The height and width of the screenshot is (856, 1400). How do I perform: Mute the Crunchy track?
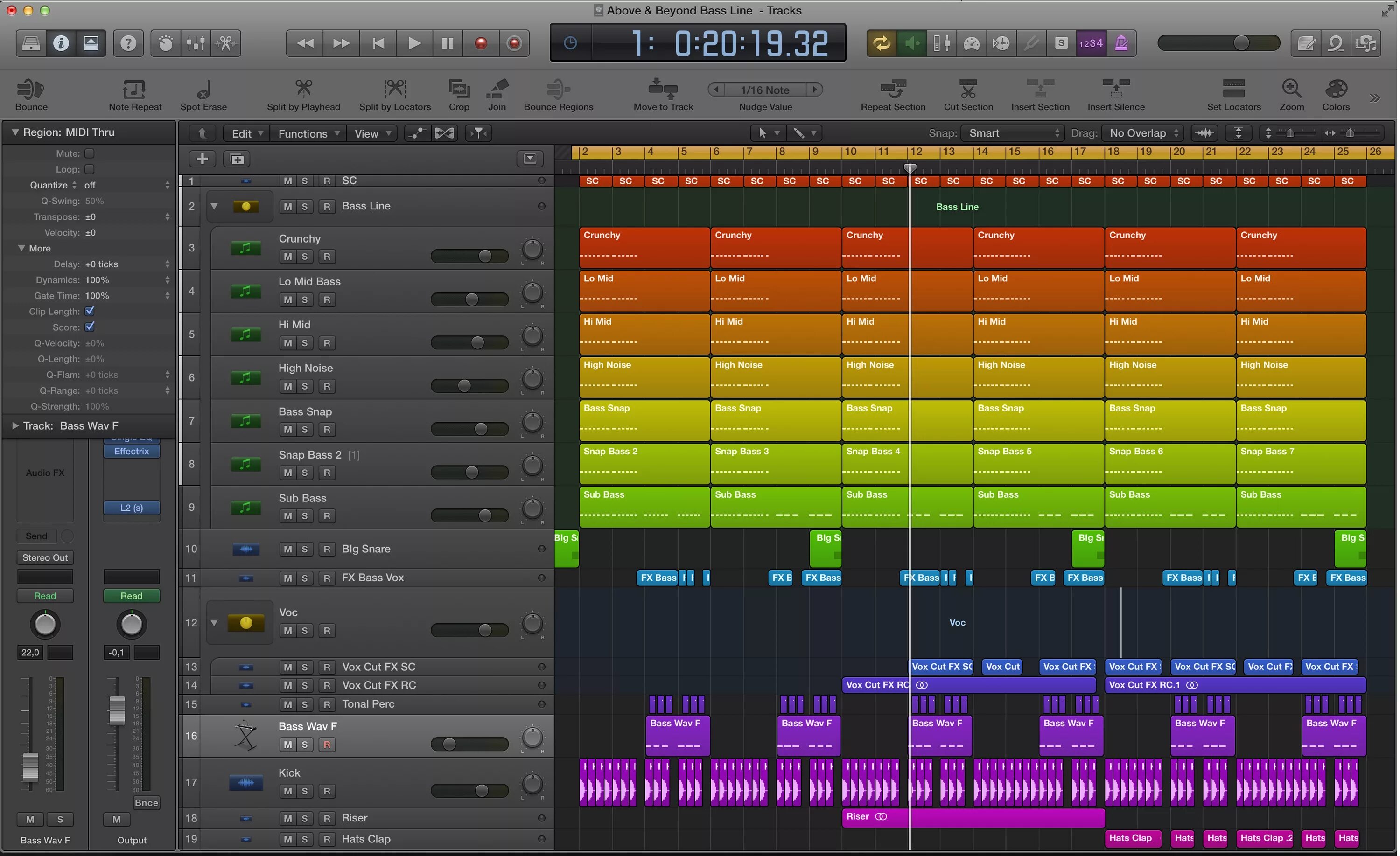(287, 257)
